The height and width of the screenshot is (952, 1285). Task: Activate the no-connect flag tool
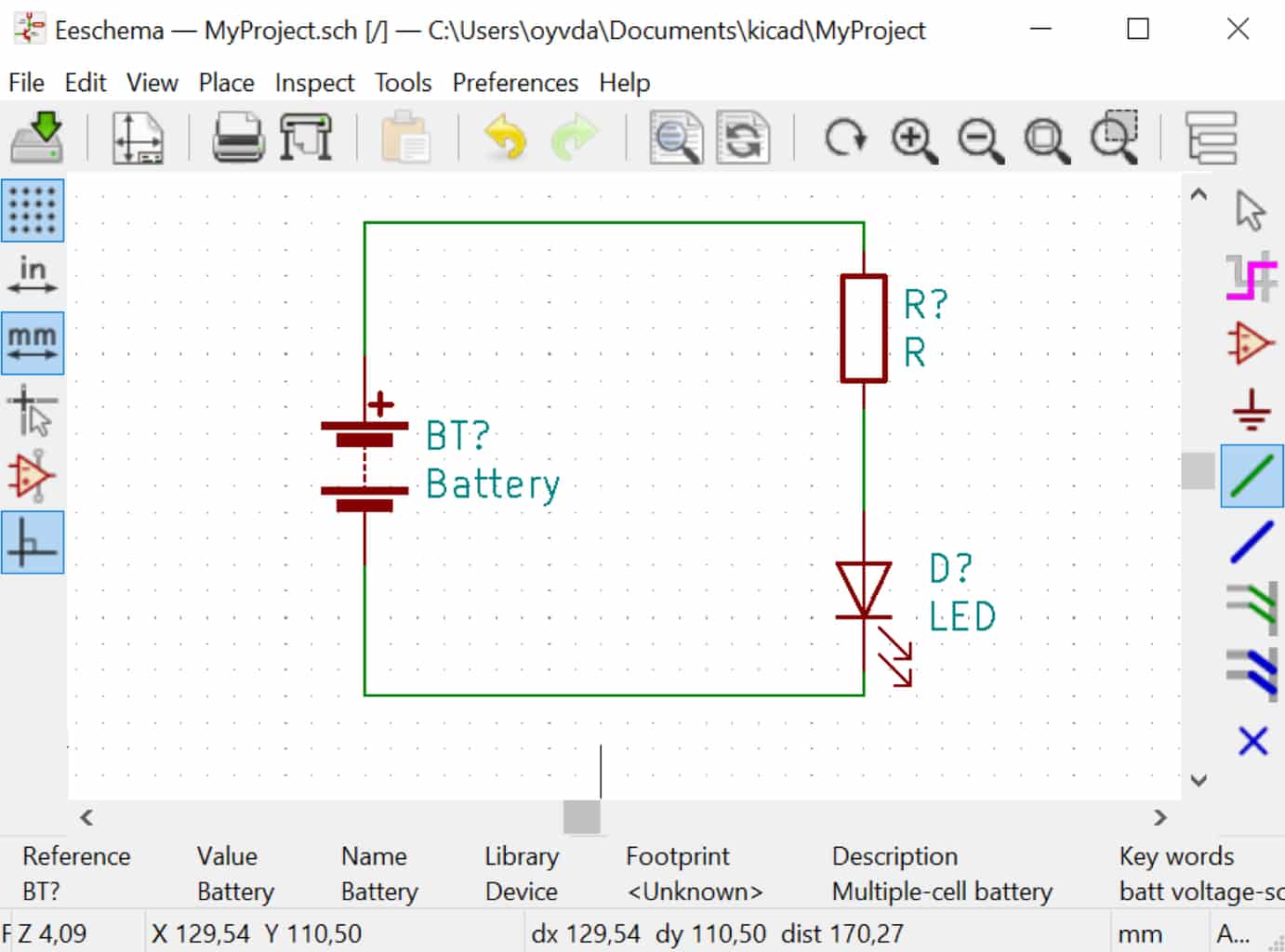1252,742
